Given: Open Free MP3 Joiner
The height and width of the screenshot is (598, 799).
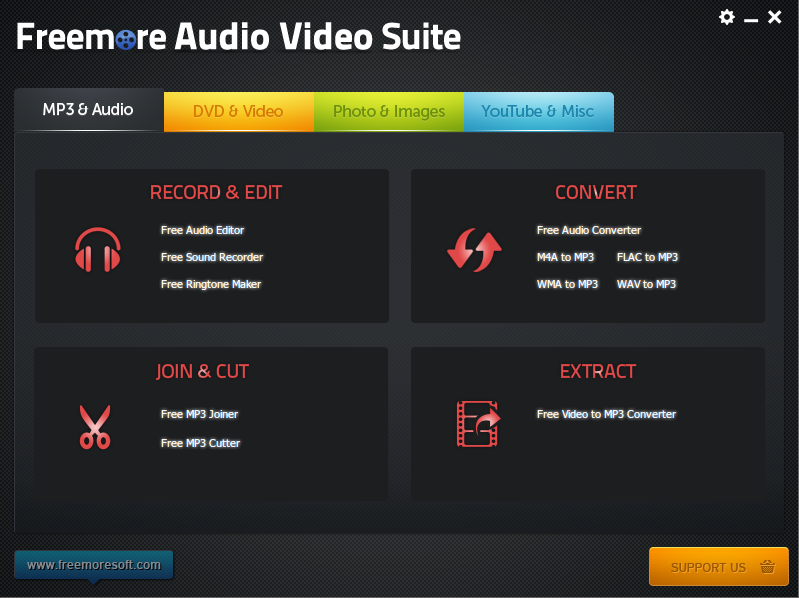Looking at the screenshot, I should pyautogui.click(x=199, y=414).
